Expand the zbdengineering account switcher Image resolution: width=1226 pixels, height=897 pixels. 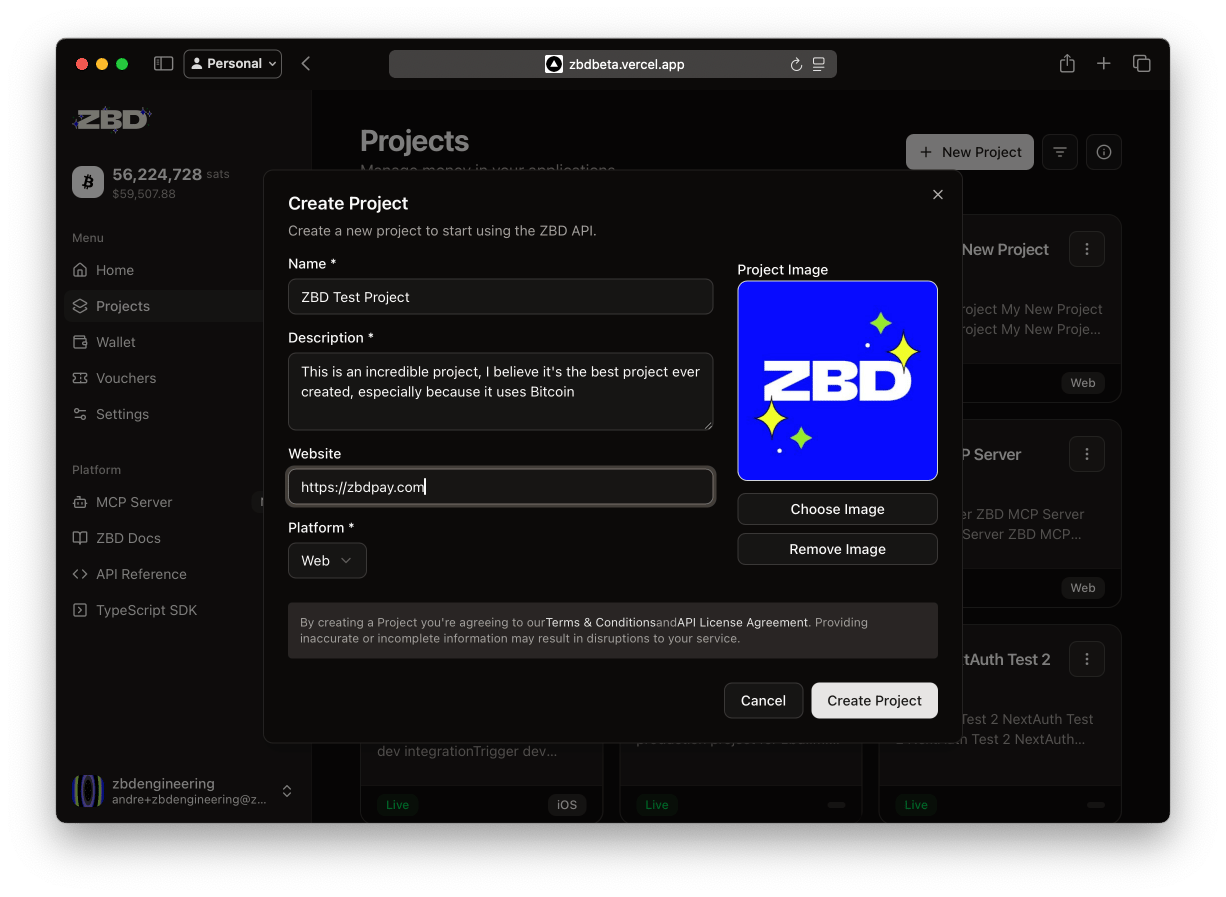coord(287,791)
